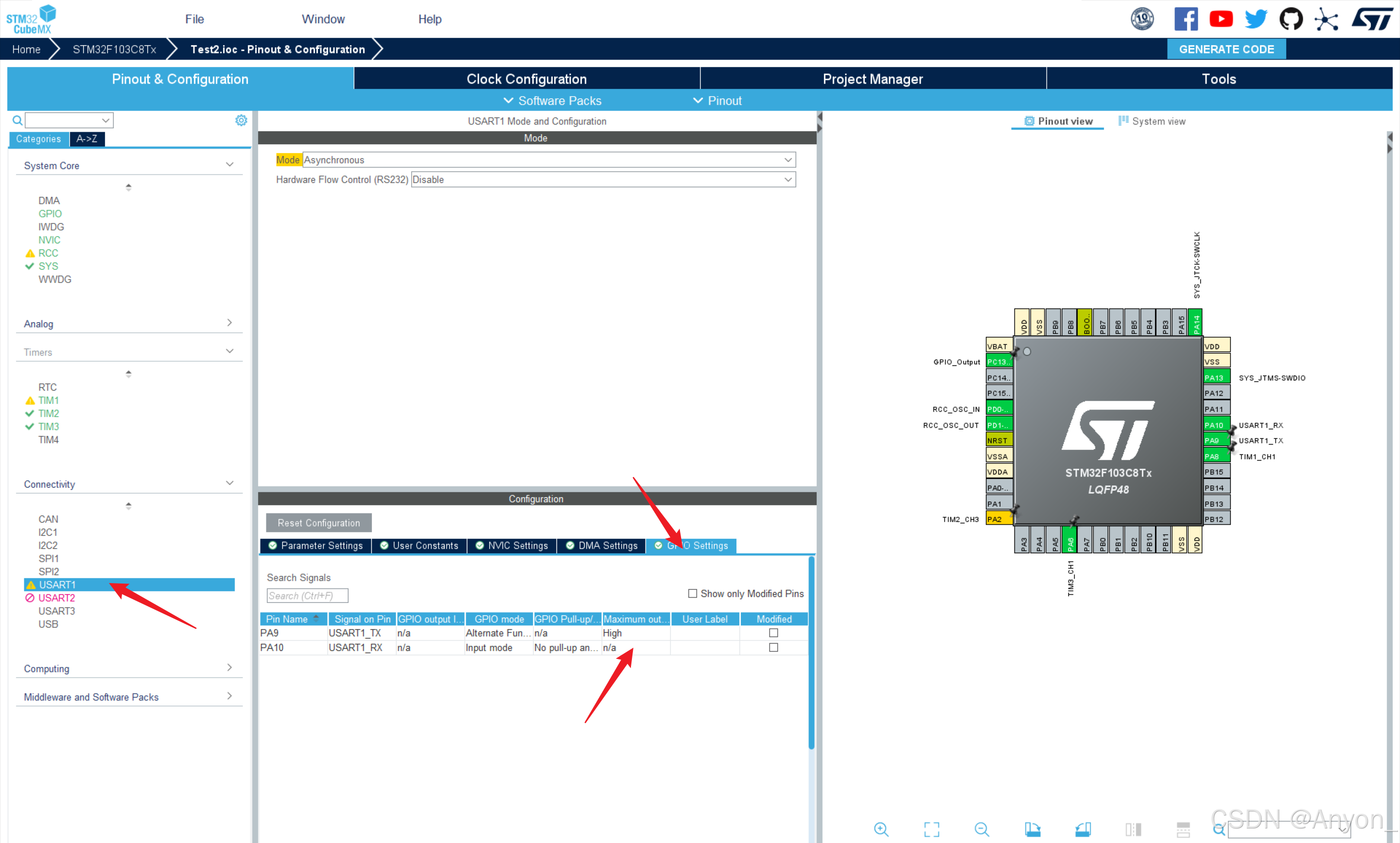Open the Facebook icon link
Viewport: 1400px width, 843px height.
point(1186,19)
